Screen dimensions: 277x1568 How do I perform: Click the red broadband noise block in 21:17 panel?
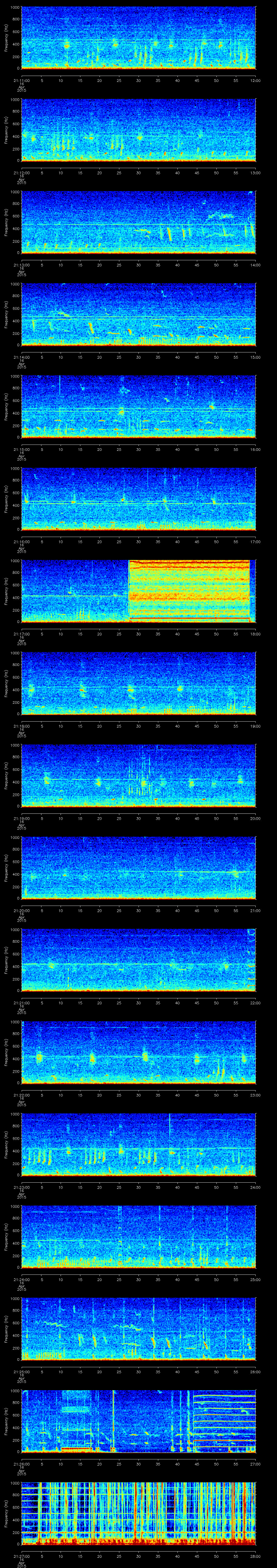point(189,590)
